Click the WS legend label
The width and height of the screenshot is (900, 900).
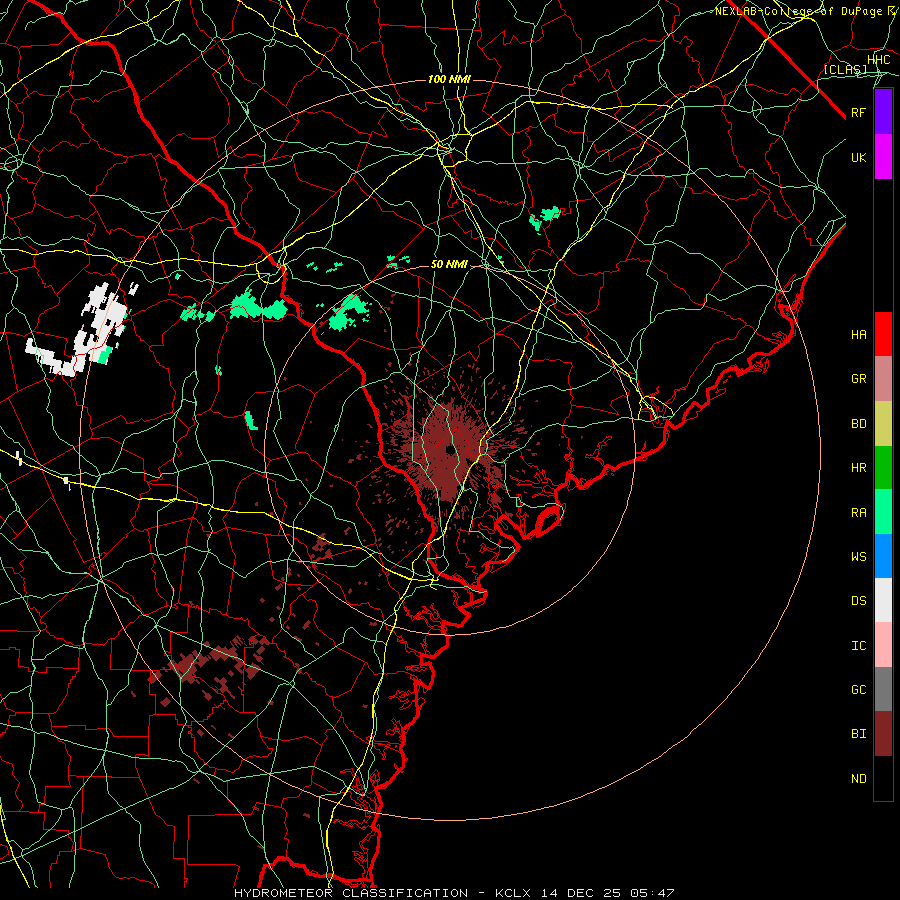pyautogui.click(x=858, y=556)
